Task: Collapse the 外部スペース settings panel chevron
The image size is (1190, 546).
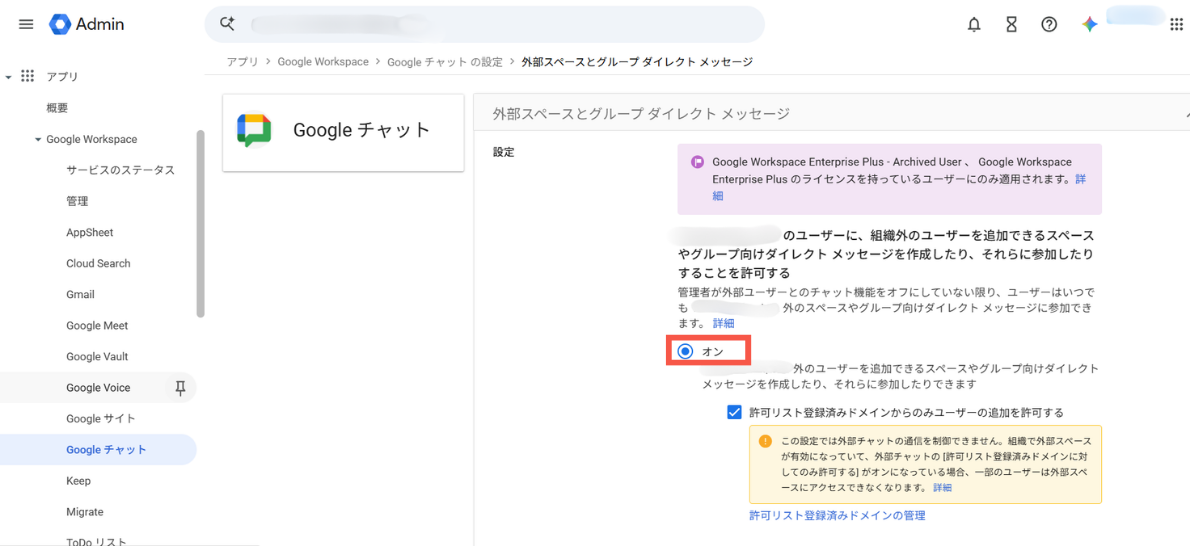Action: (x=1186, y=114)
